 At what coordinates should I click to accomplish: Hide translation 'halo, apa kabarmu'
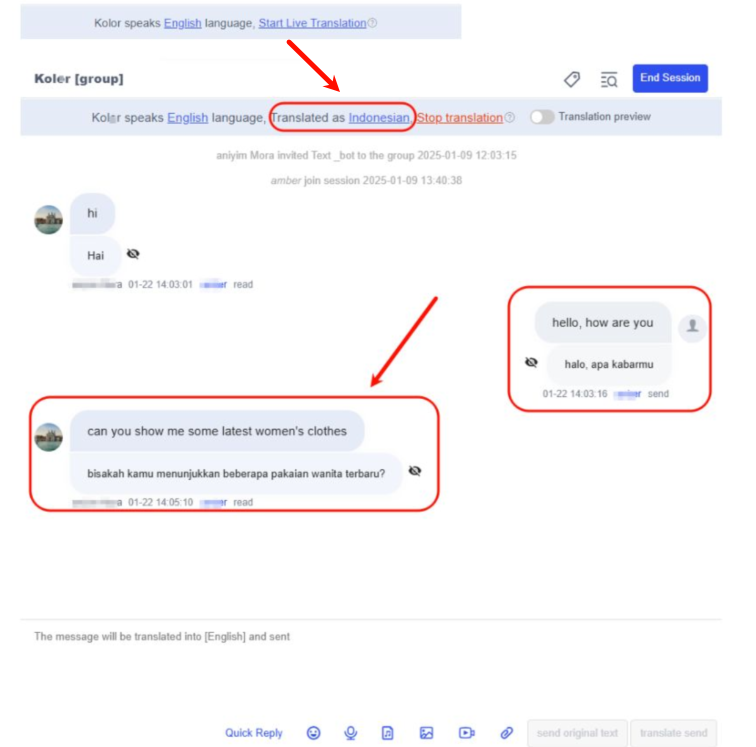tap(531, 362)
